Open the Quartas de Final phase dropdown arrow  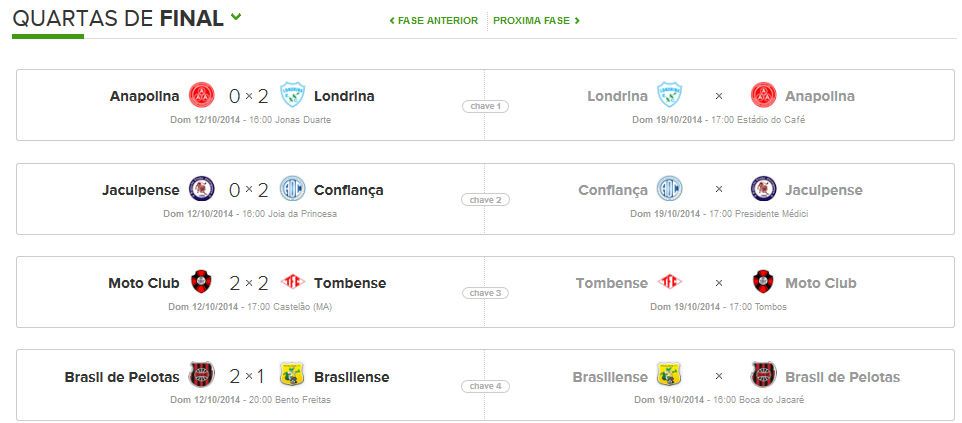coord(236,17)
